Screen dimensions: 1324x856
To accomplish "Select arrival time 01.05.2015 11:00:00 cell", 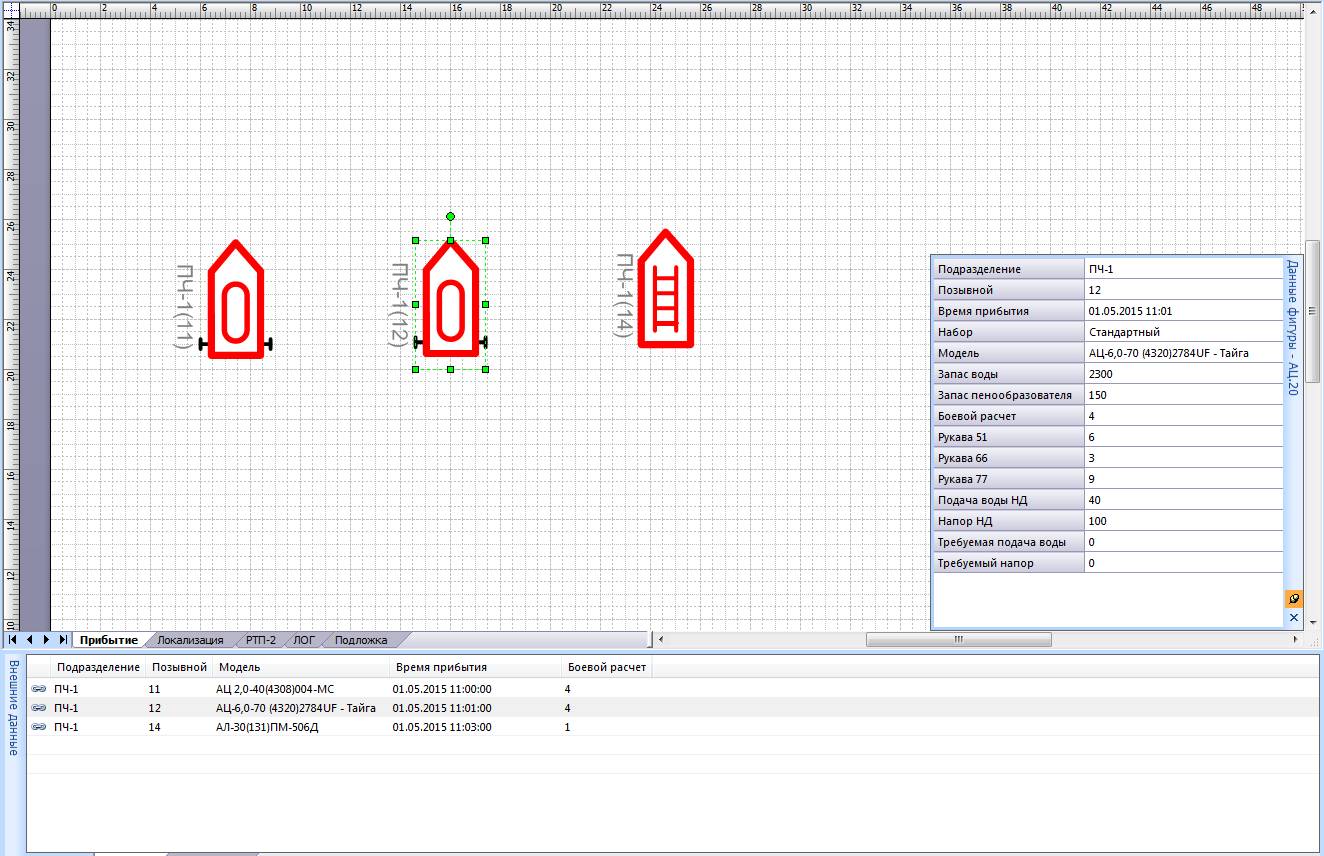I will click(442, 689).
